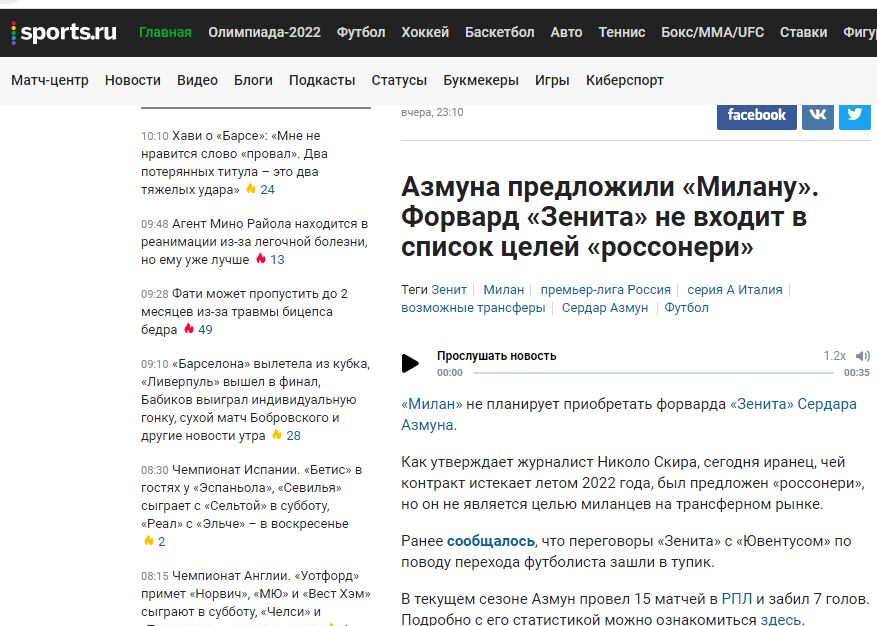
Task: Share article via Twitter icon
Action: [x=854, y=115]
